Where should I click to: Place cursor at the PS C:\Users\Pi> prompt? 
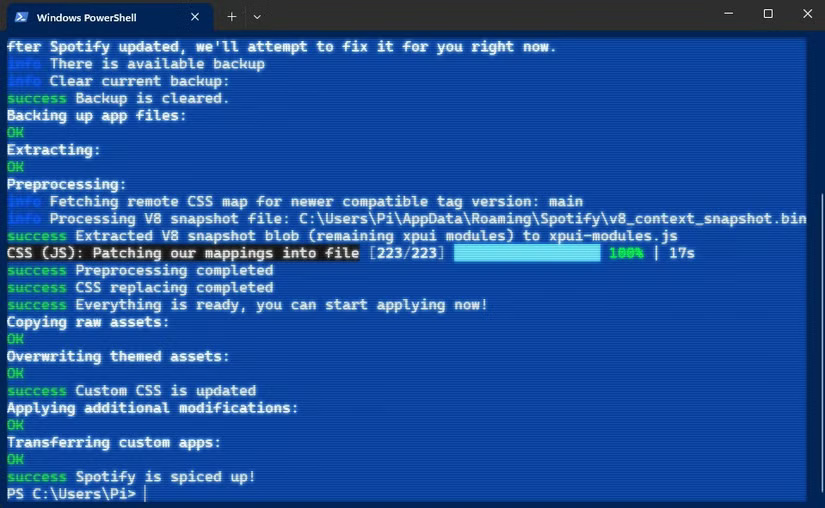click(x=71, y=494)
